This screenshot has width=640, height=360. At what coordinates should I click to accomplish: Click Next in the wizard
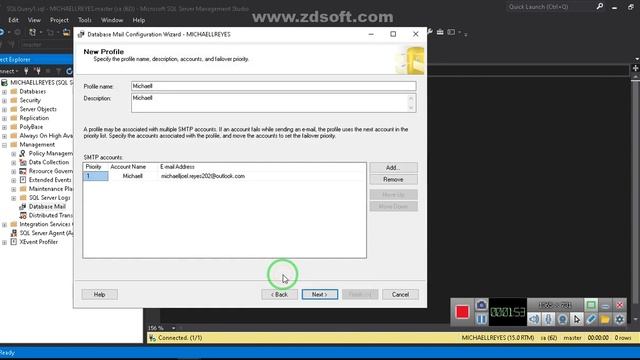point(320,294)
